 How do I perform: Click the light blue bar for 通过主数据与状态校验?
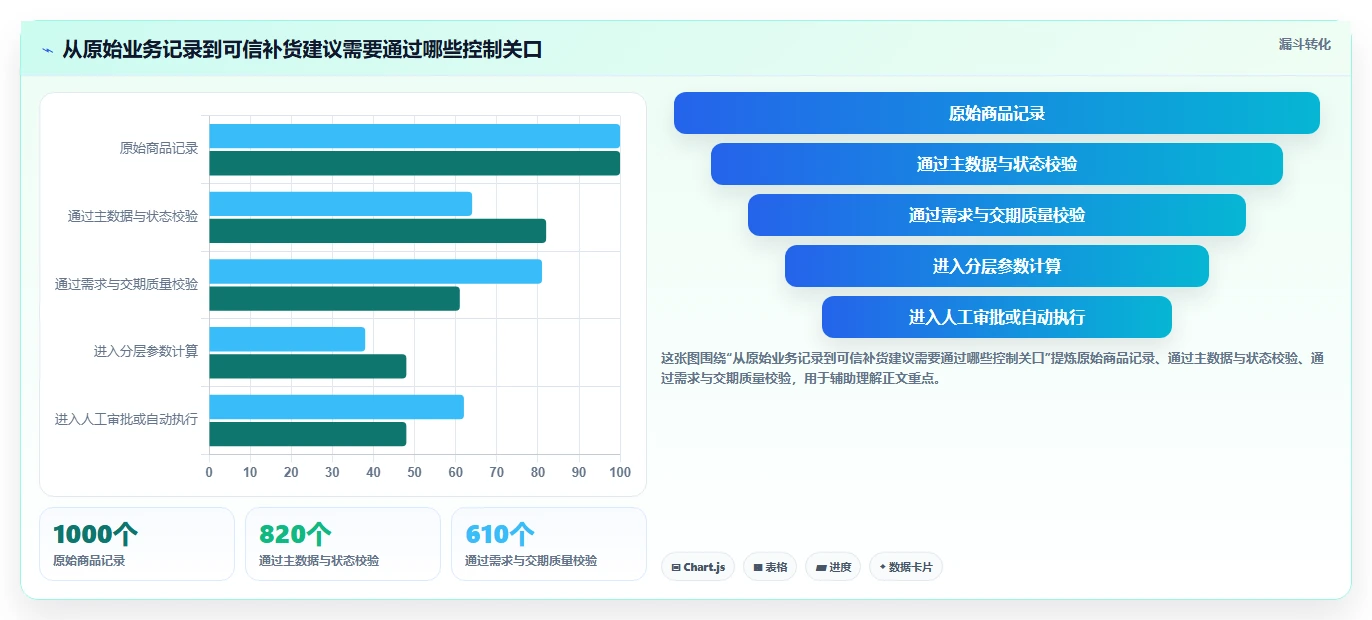pyautogui.click(x=340, y=204)
